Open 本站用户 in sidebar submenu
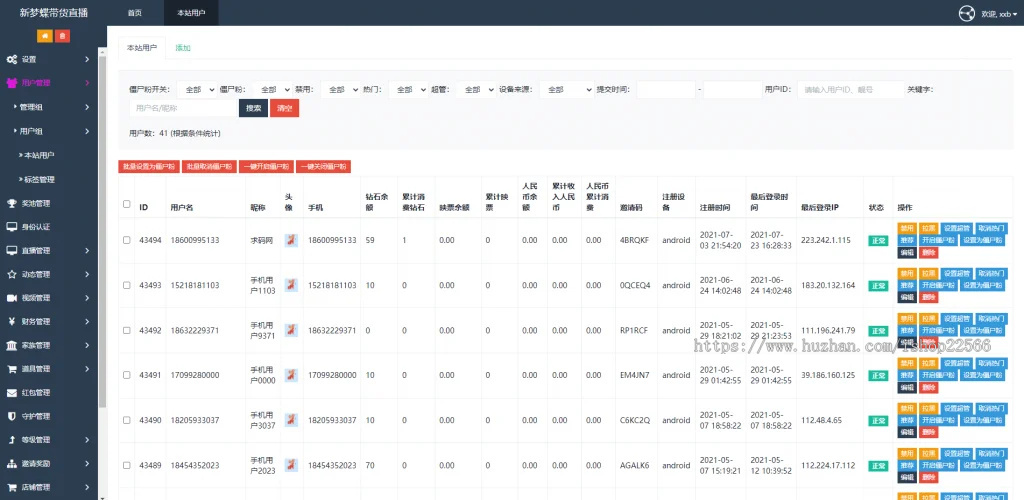The width and height of the screenshot is (1024, 500). [39, 155]
